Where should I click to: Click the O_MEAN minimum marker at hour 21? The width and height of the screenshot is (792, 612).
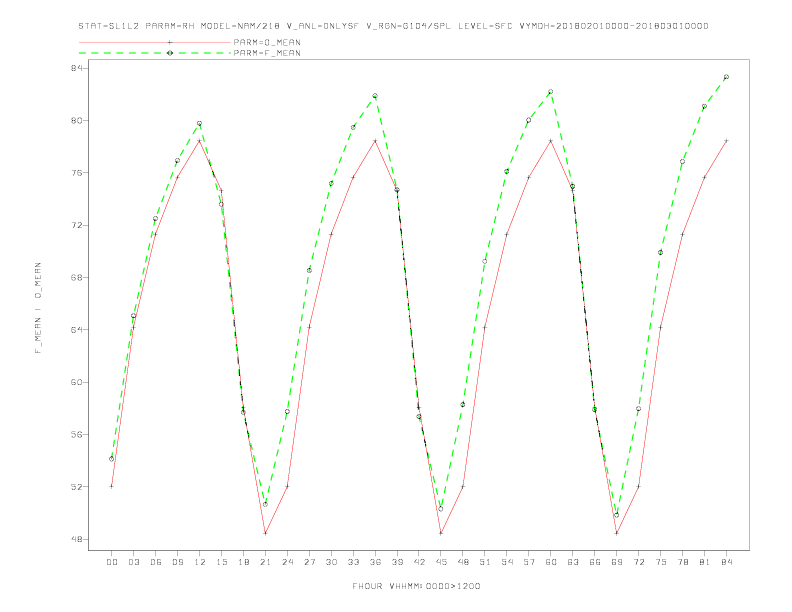tap(265, 533)
